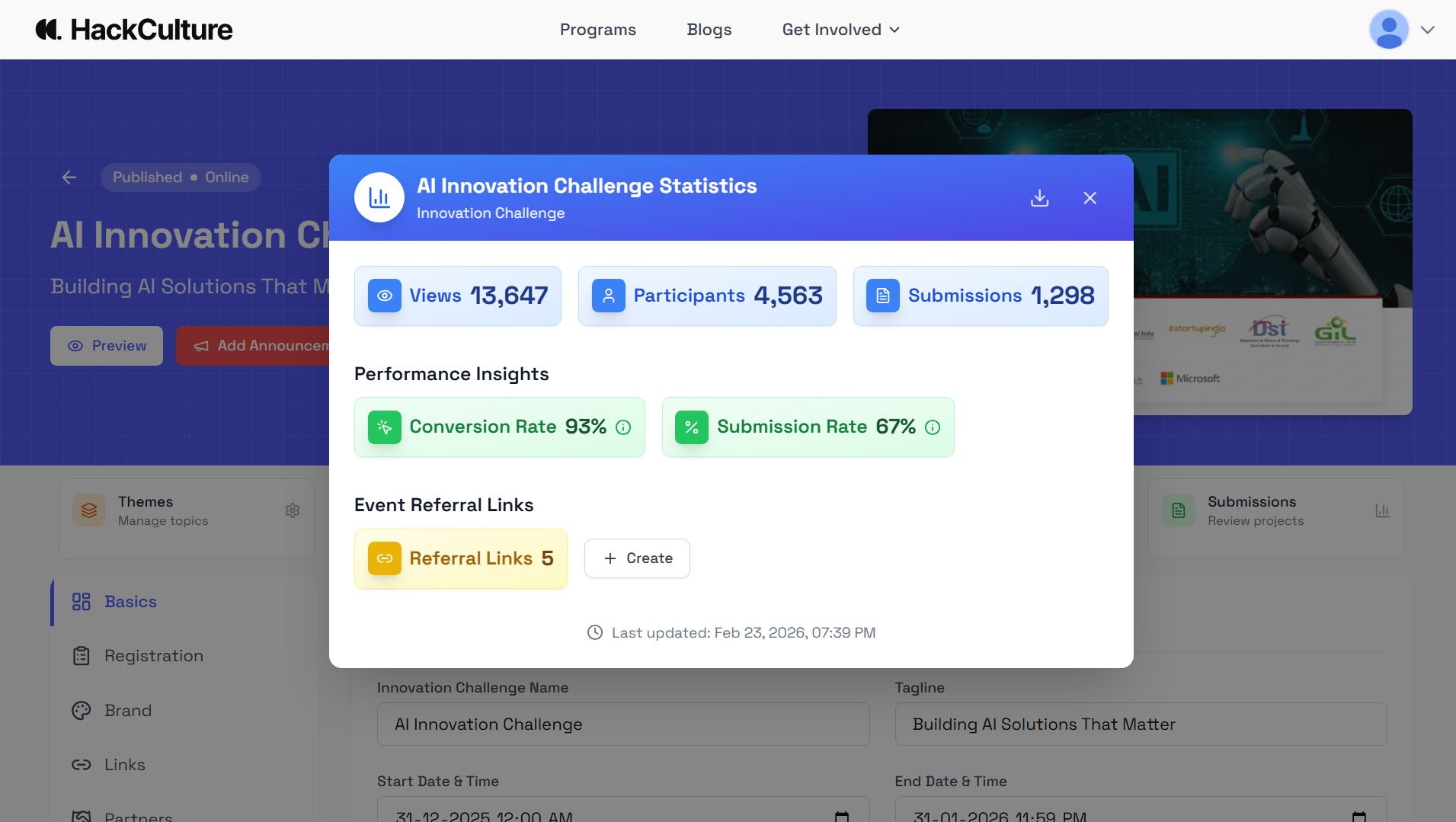1456x822 pixels.
Task: Click the HackCulture logo
Action: pyautogui.click(x=134, y=30)
